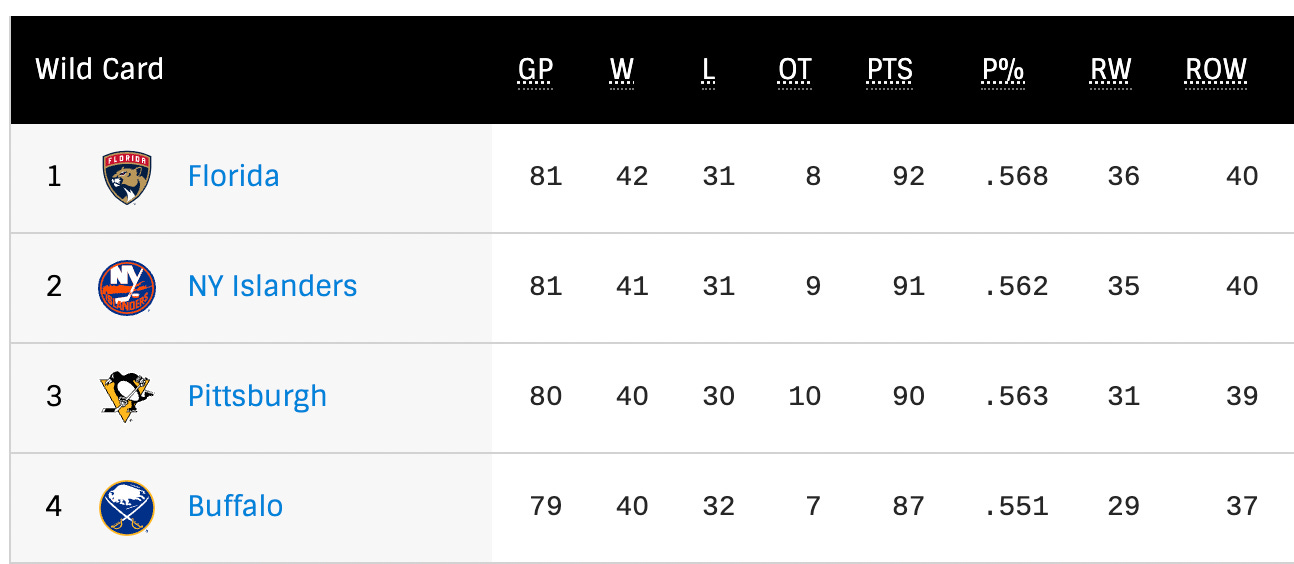Image resolution: width=1294 pixels, height=564 pixels.
Task: Open the NY Islanders team link
Action: (272, 286)
